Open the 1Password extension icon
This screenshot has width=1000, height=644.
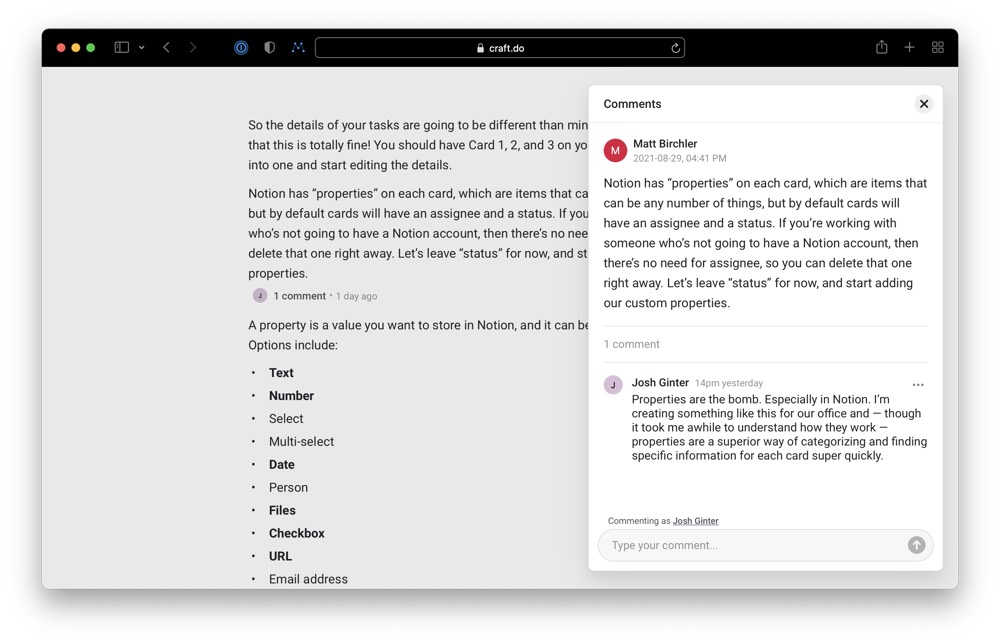click(241, 47)
